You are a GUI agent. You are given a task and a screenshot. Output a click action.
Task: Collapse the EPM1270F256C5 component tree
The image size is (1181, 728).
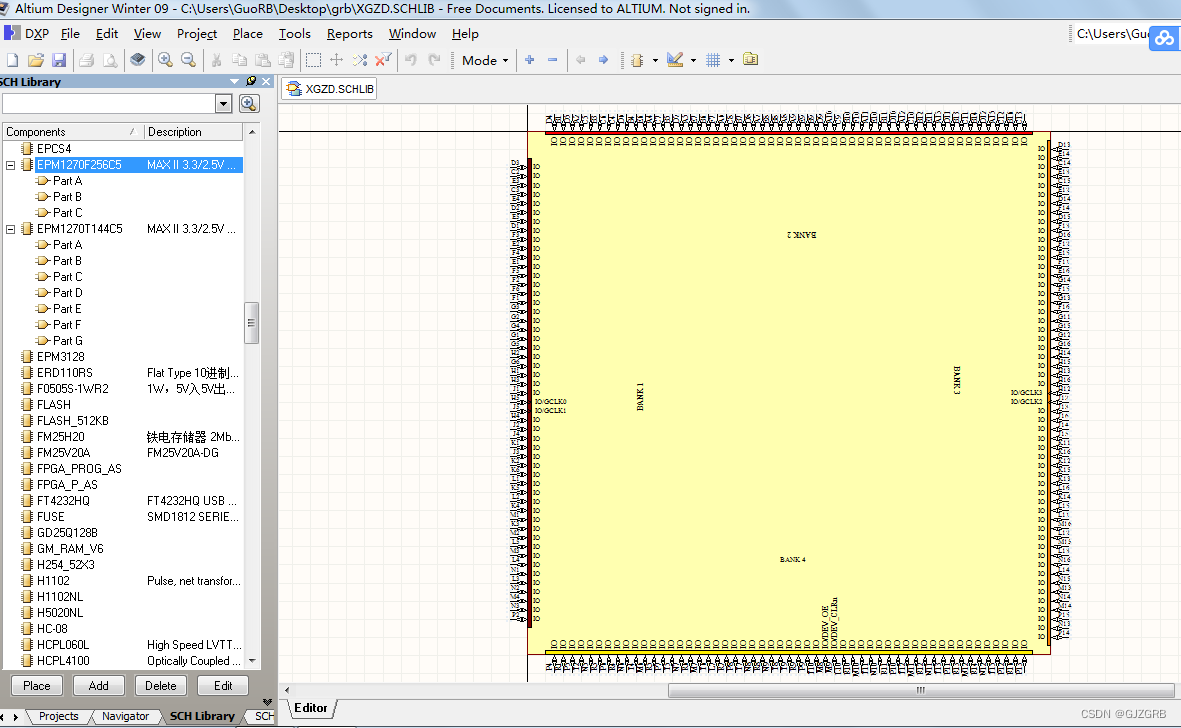9,164
